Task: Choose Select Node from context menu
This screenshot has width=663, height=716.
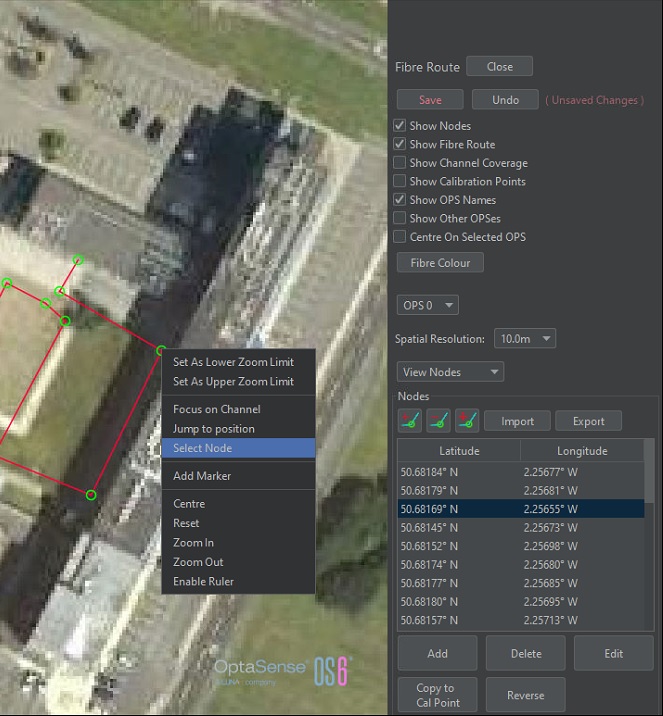Action: coord(238,448)
